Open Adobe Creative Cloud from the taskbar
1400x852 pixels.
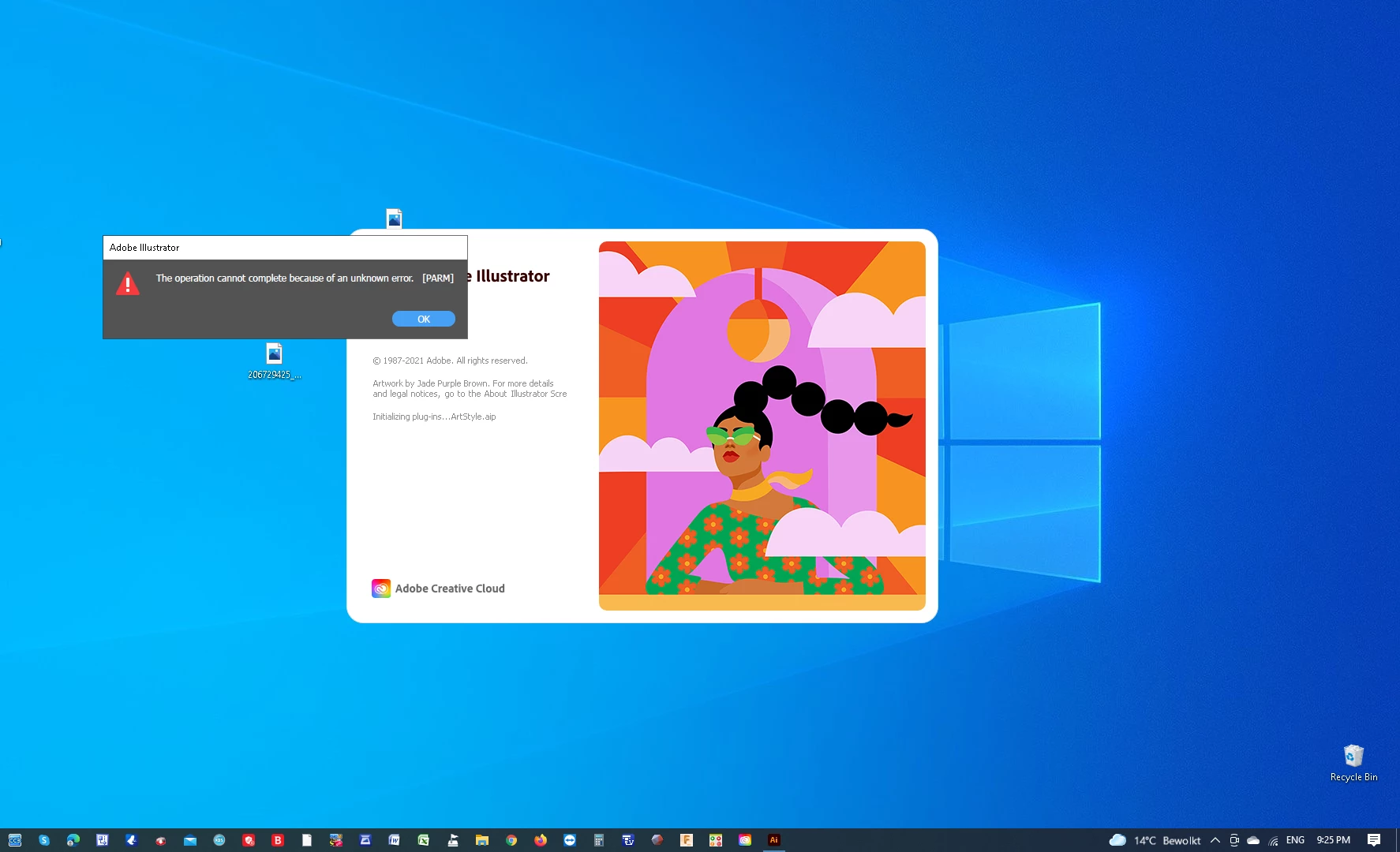tap(745, 840)
